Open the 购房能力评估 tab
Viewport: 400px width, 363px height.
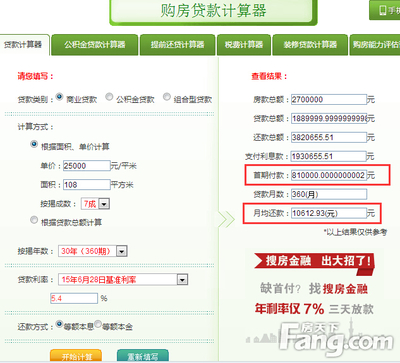point(375,45)
